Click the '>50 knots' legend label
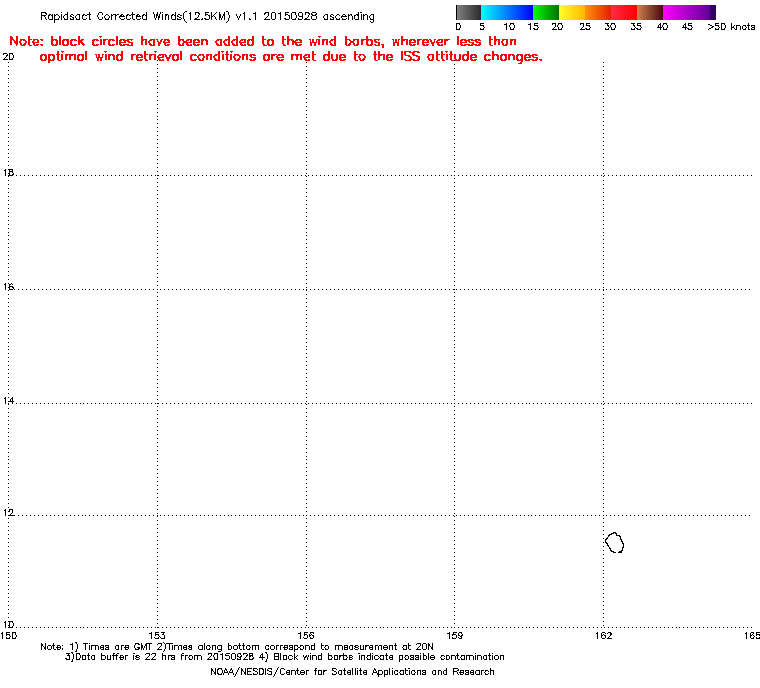 (731, 27)
